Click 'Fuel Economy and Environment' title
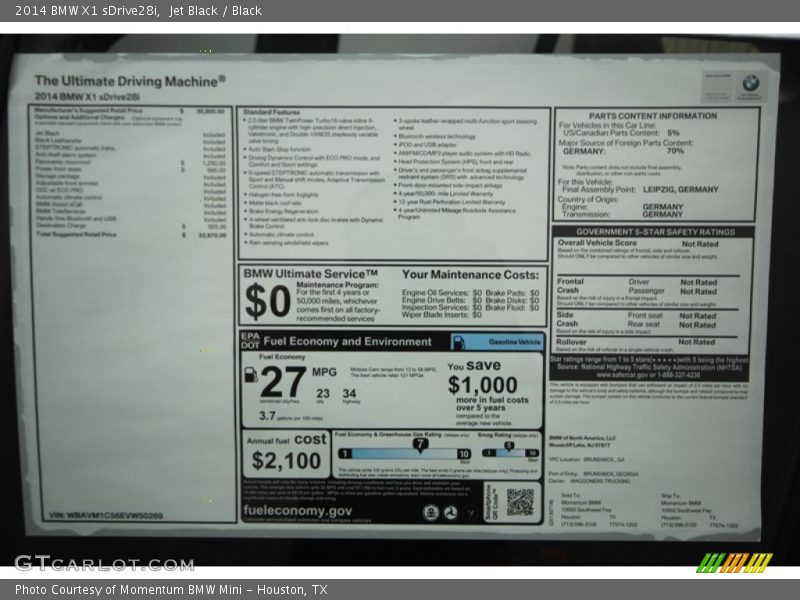Screen dimensions: 800x600 click(x=347, y=341)
